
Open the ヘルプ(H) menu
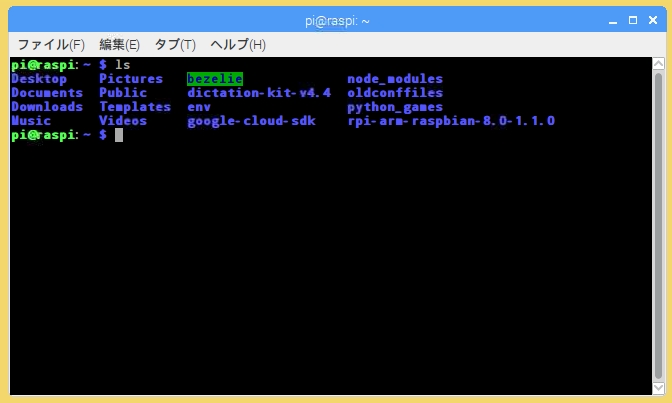tap(237, 45)
